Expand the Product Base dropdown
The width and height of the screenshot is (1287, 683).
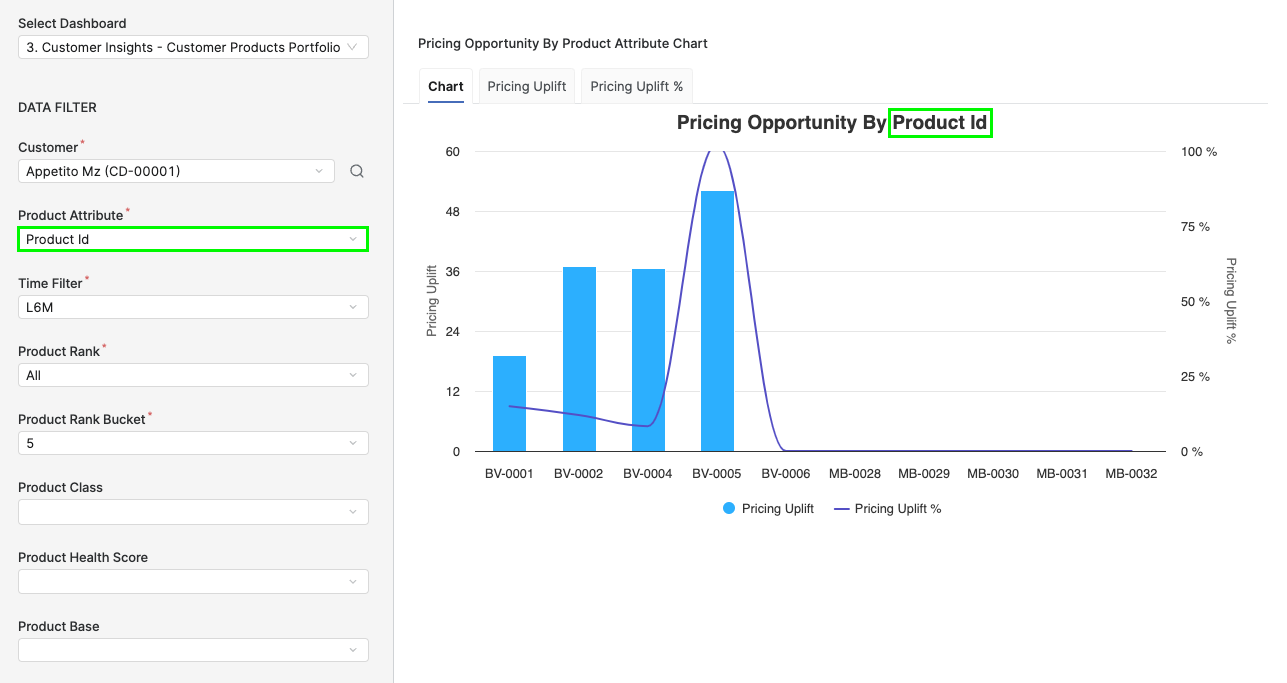(193, 650)
